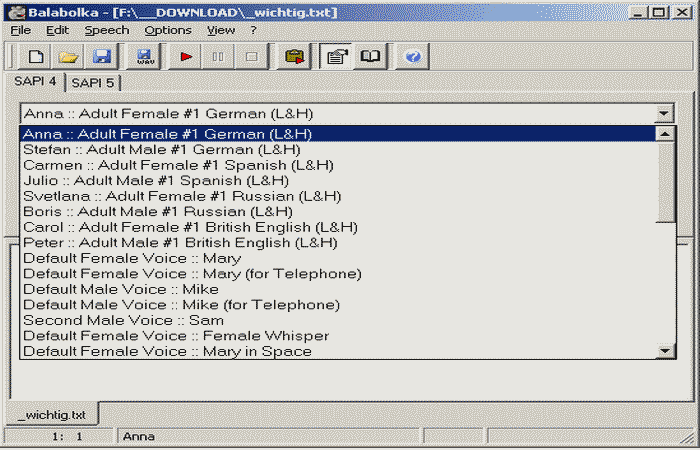This screenshot has width=700, height=450.
Task: Switch to the SAPI 5 tab
Action: pos(91,83)
